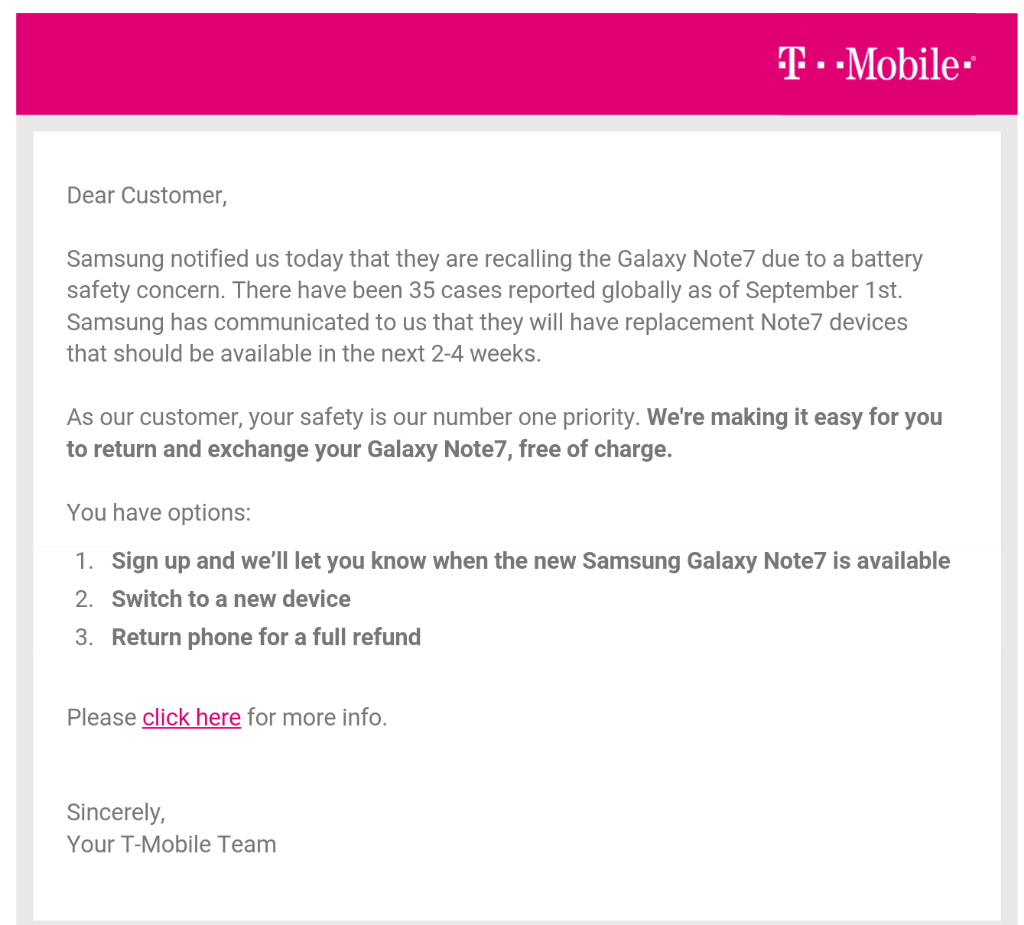Click option 3 'Return phone for a full refund'
1024x925 pixels.
(x=266, y=637)
